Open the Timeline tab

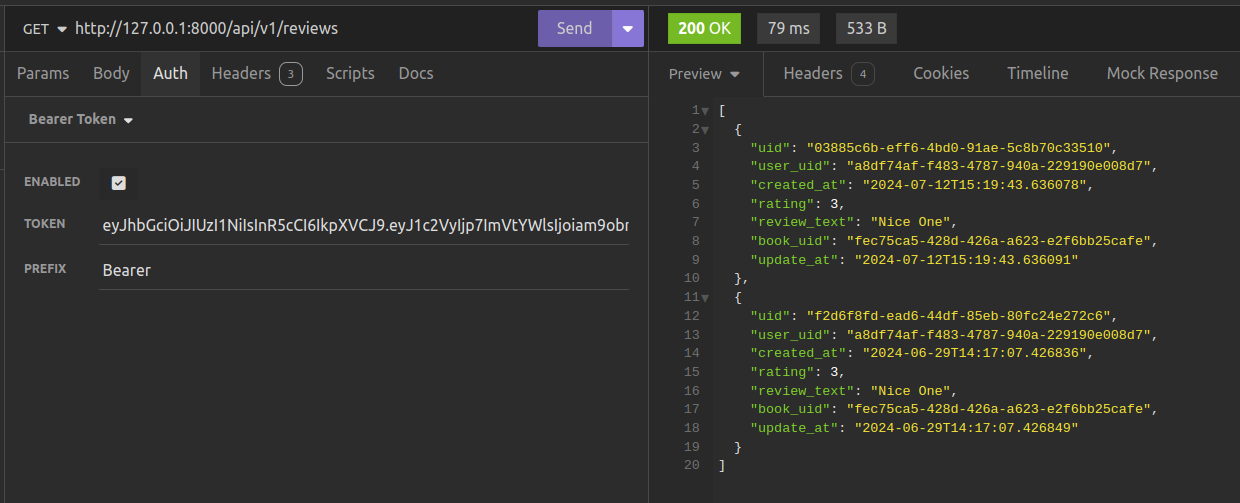(1037, 73)
